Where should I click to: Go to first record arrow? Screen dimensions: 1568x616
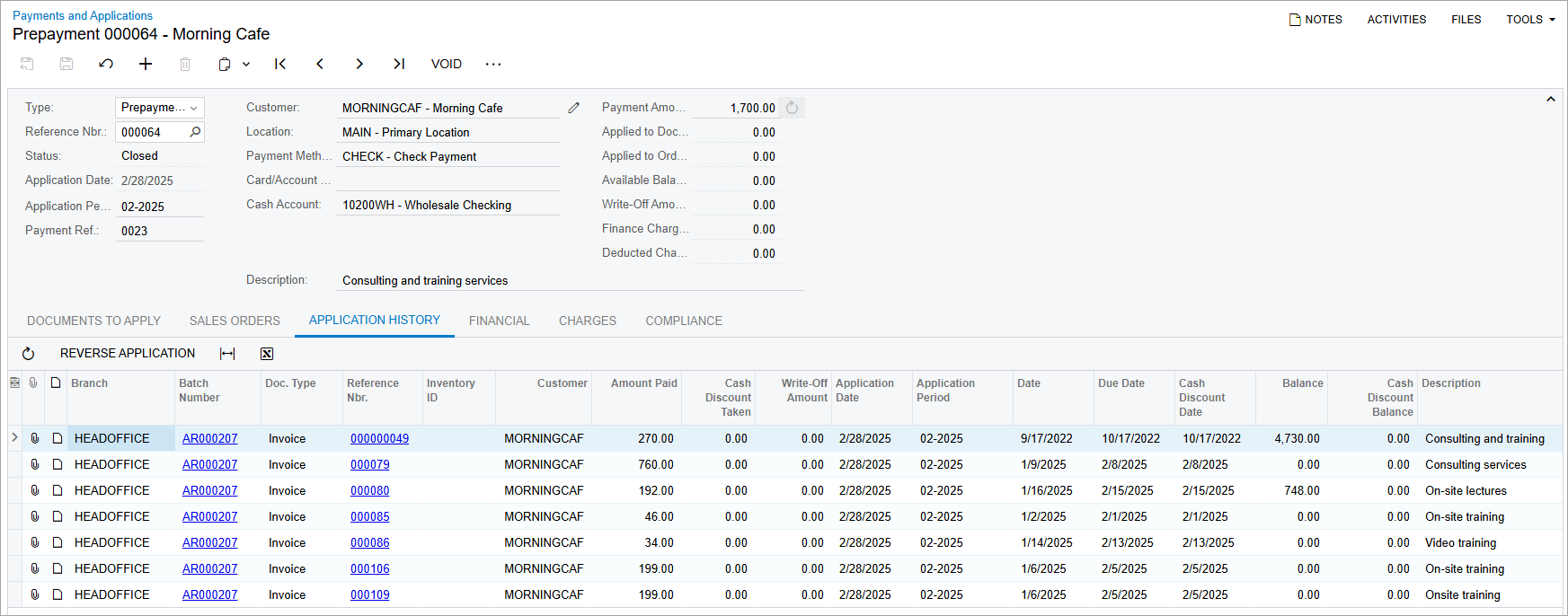[x=280, y=64]
